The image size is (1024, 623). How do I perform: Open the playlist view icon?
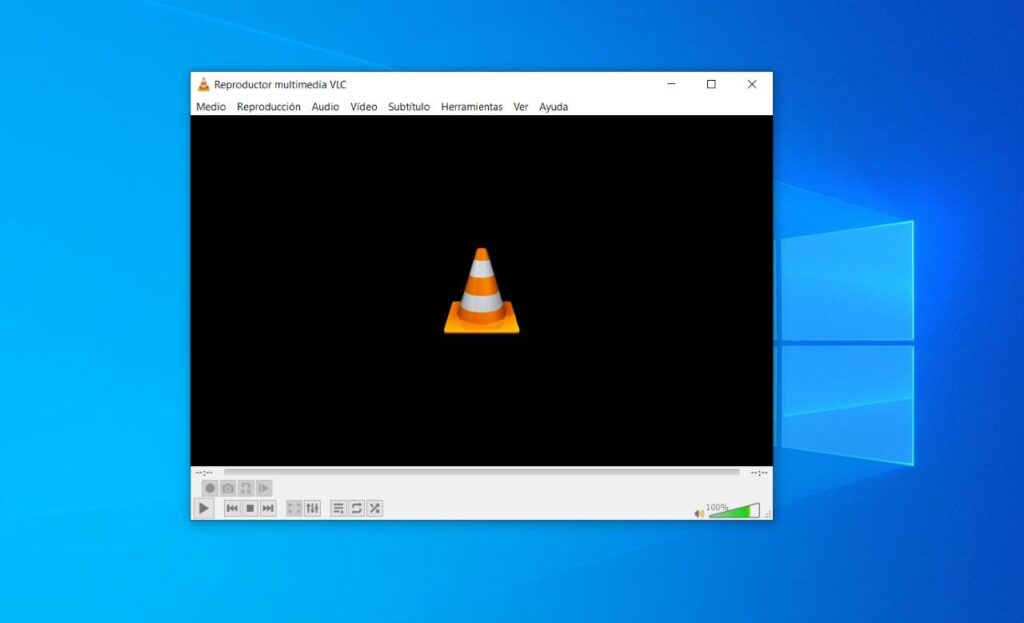[x=338, y=507]
